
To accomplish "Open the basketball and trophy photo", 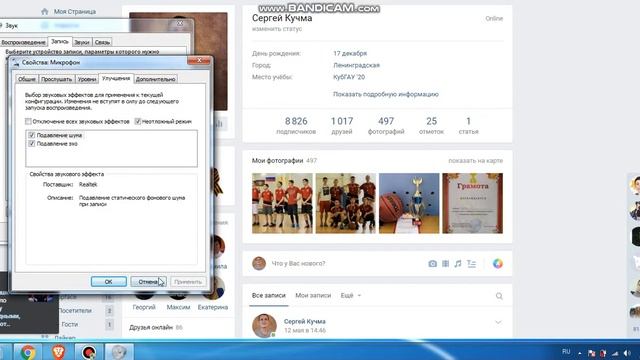I will (409, 203).
